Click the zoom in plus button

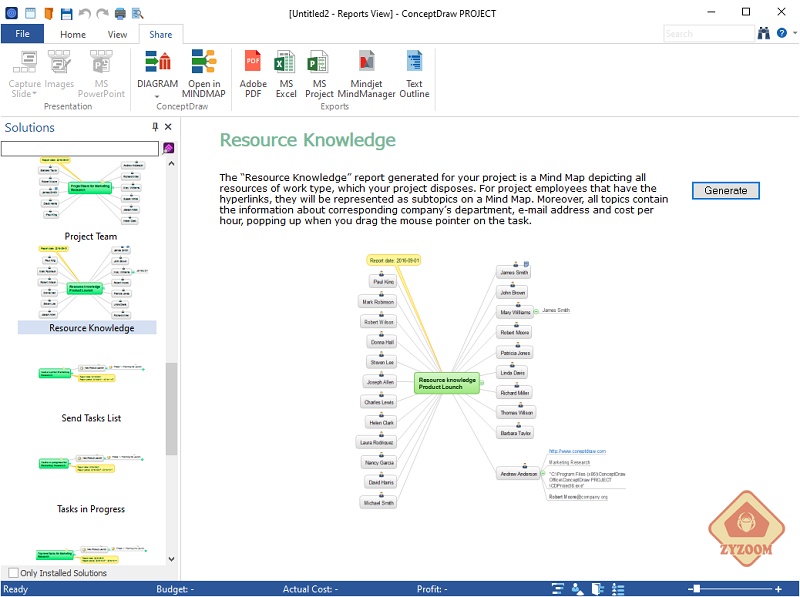click(778, 589)
